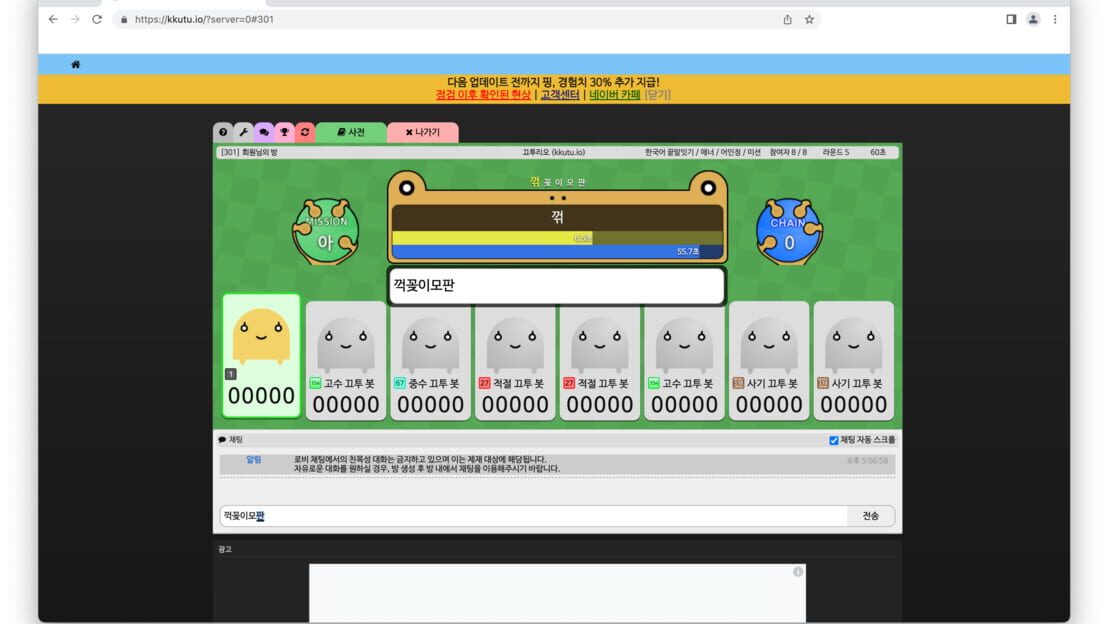
Task: Open the 점검 이후 확인된 현상 link
Action: (x=483, y=95)
